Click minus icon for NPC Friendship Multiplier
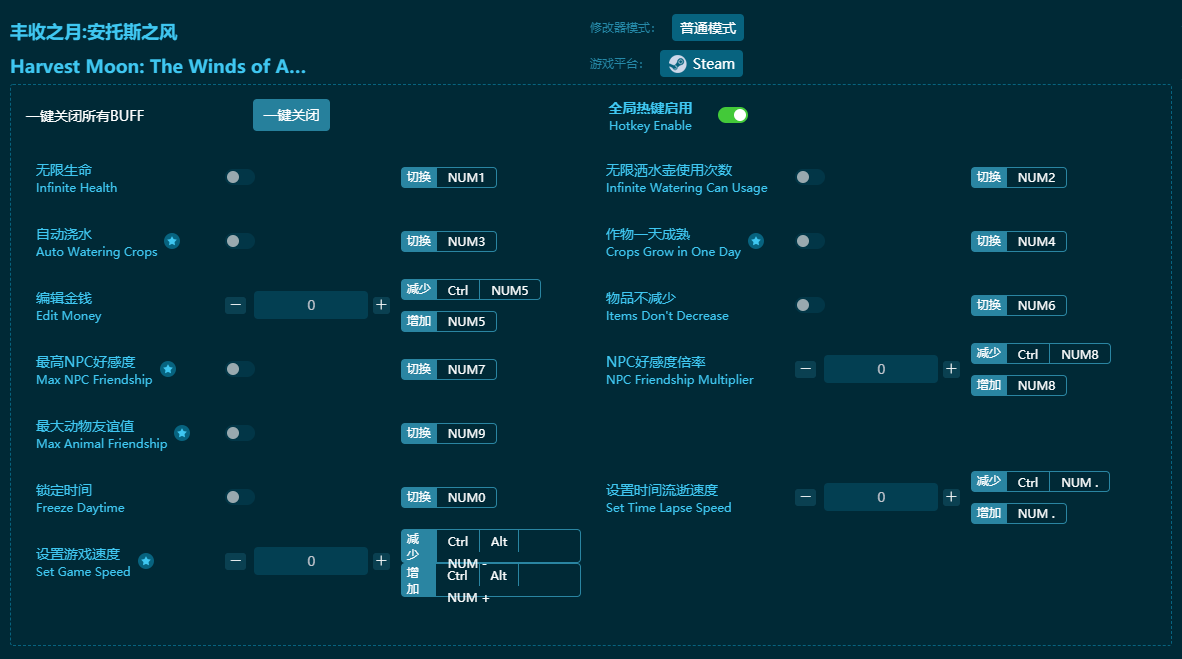 click(x=805, y=369)
